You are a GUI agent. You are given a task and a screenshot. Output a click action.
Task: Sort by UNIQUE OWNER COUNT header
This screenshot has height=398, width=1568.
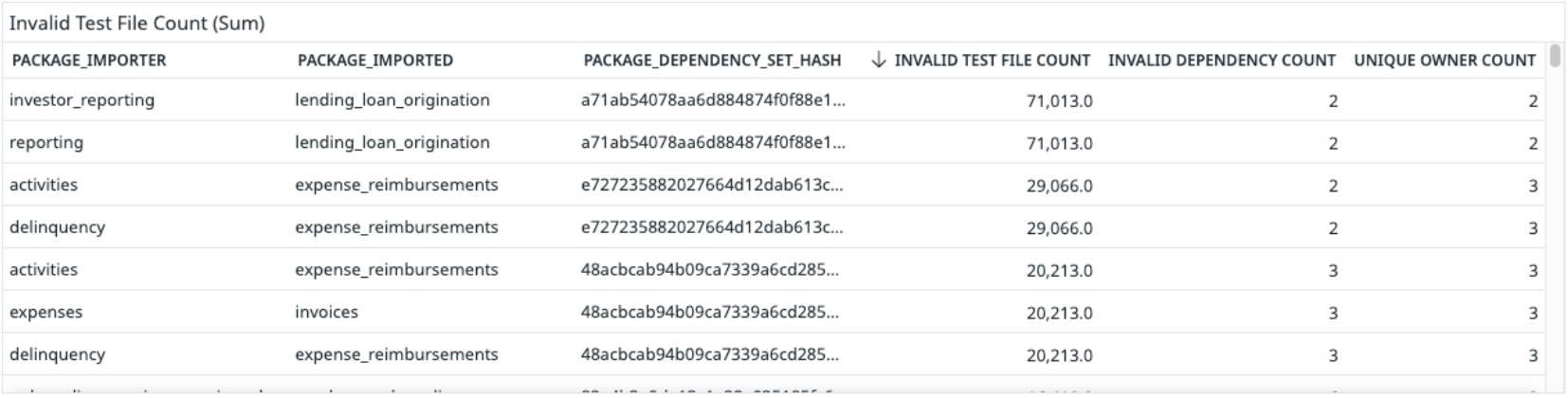(1444, 61)
